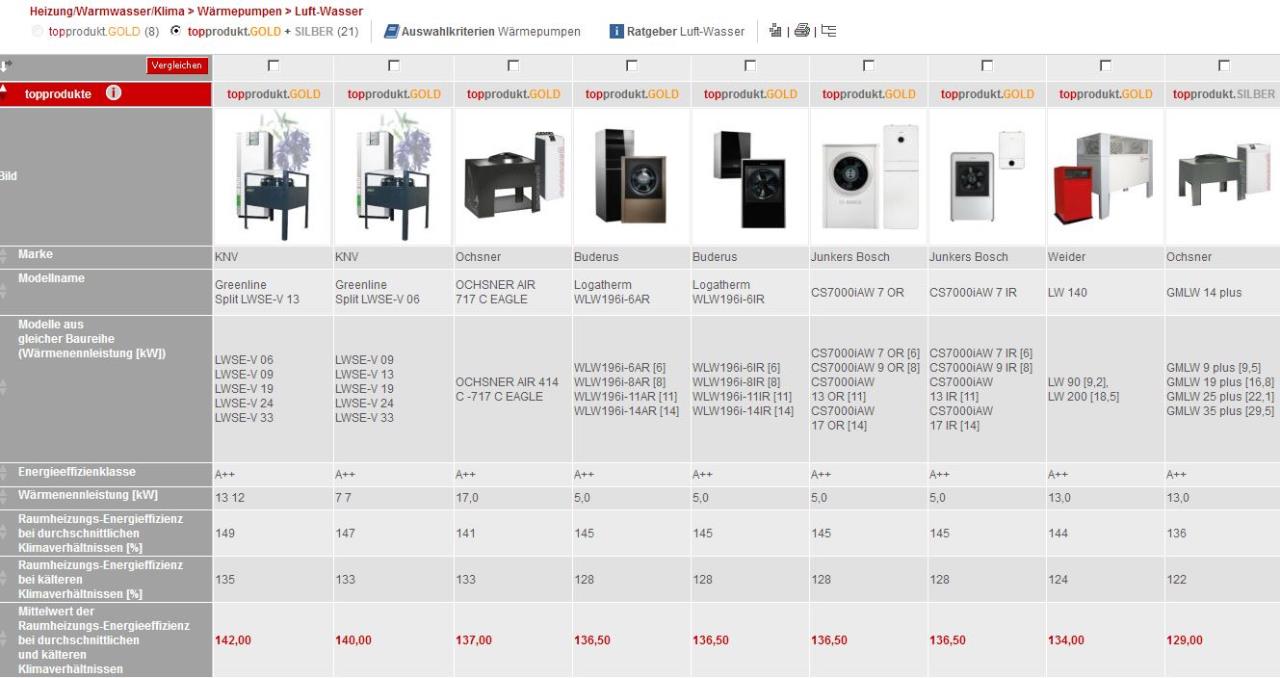Open the Junkers Bosch CS7000iAW 7 OR image

coord(868,176)
